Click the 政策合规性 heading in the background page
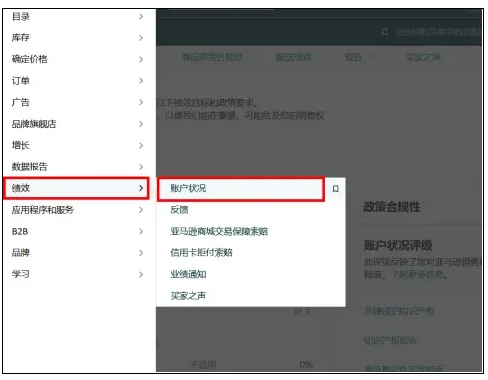Viewport: 488px width, 380px height. coord(392,207)
